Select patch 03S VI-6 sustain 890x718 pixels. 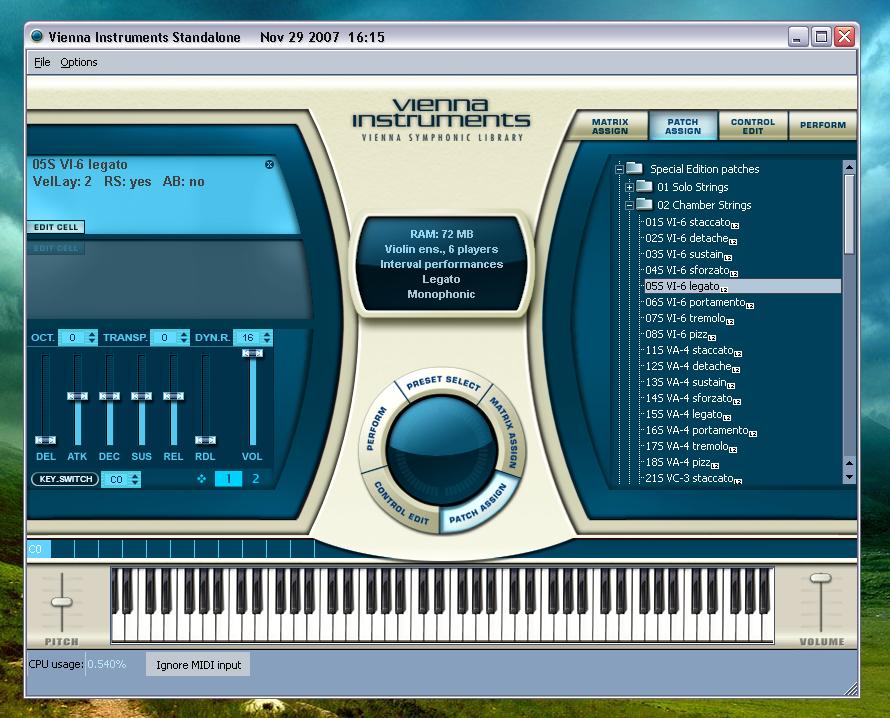(688, 254)
